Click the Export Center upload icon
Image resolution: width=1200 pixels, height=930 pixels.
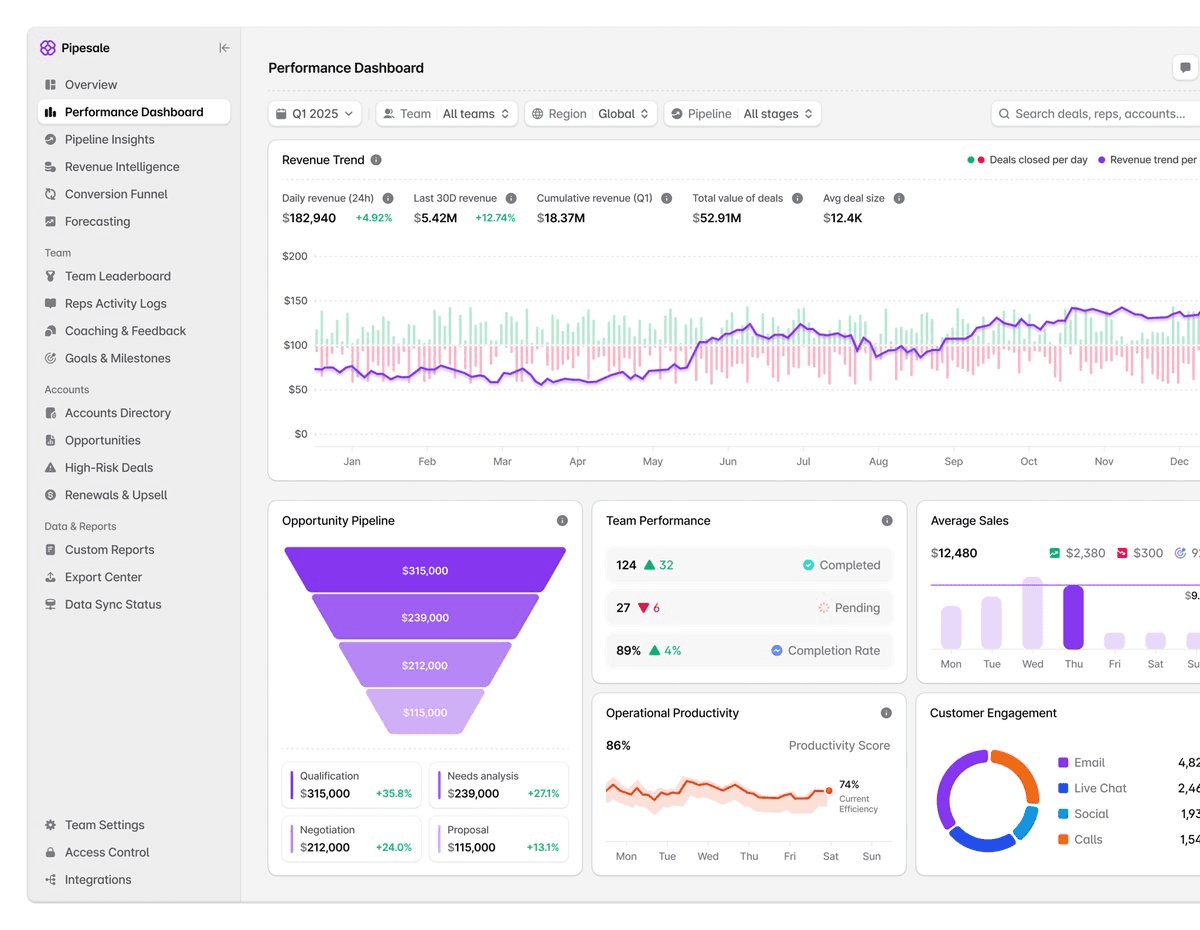click(51, 577)
